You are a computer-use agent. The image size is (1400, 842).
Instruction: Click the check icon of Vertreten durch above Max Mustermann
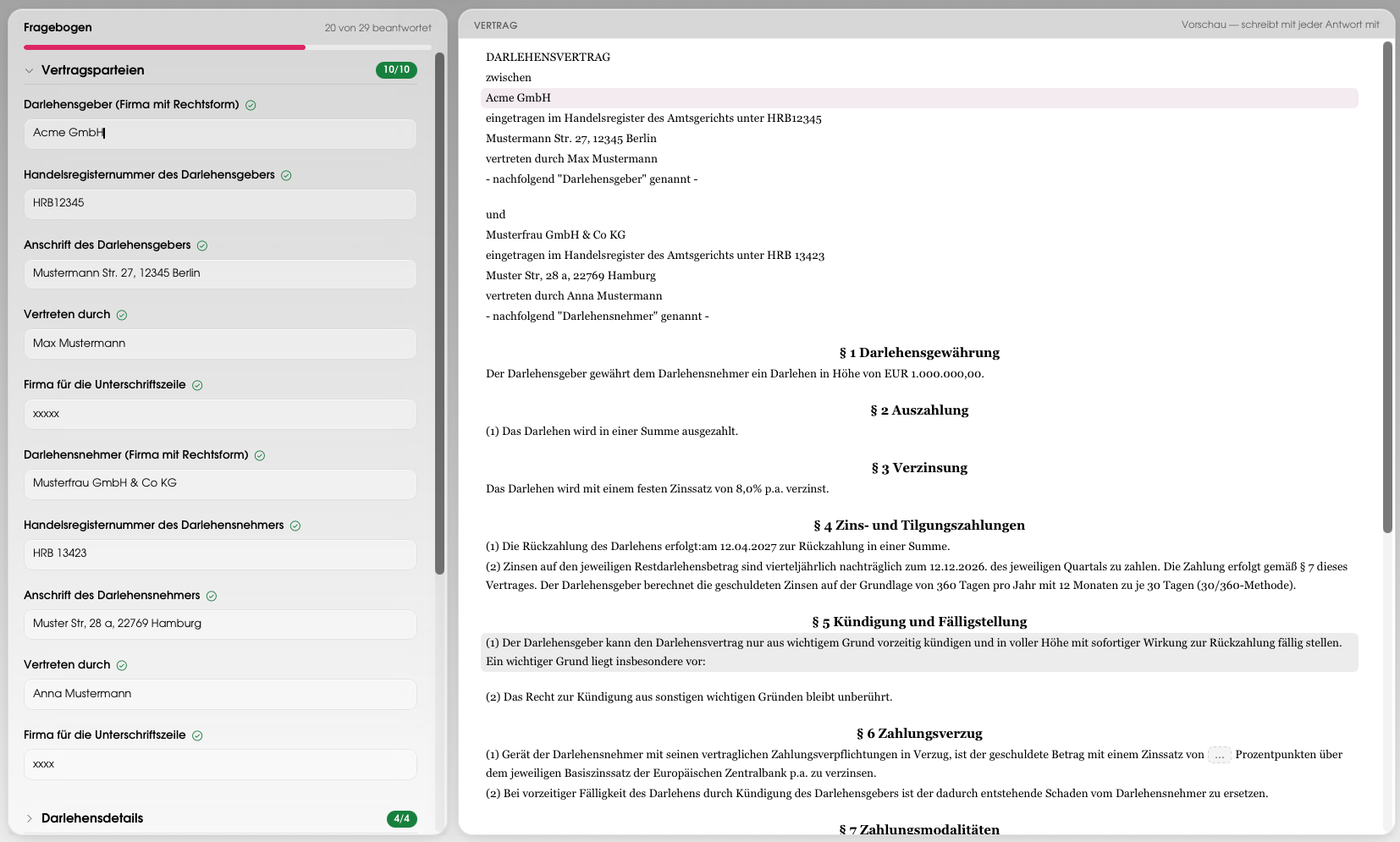[x=122, y=315]
